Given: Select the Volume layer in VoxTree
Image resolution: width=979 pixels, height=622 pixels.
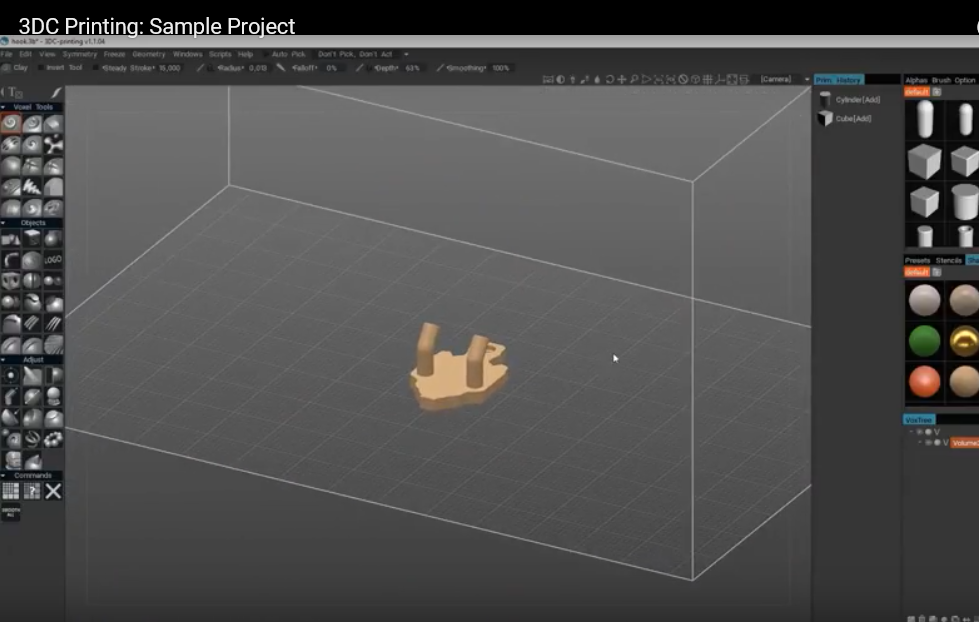Looking at the screenshot, I should tap(965, 443).
